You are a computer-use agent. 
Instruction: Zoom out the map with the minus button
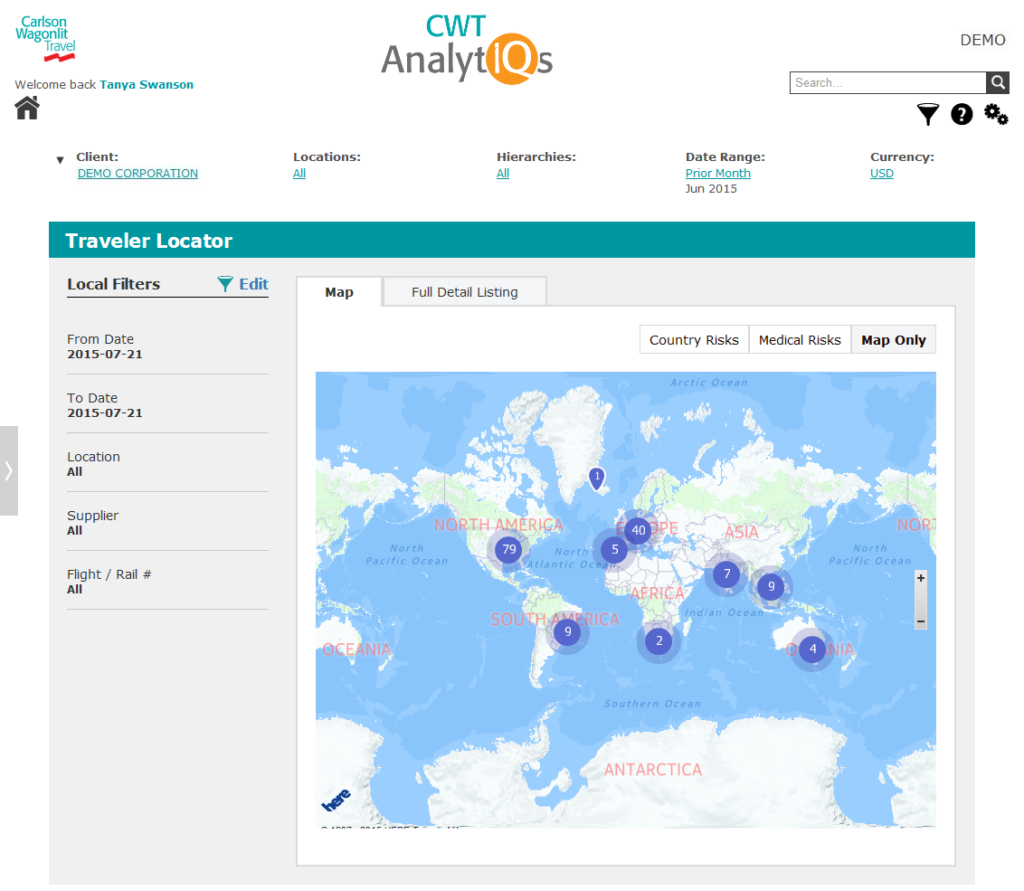pos(921,622)
